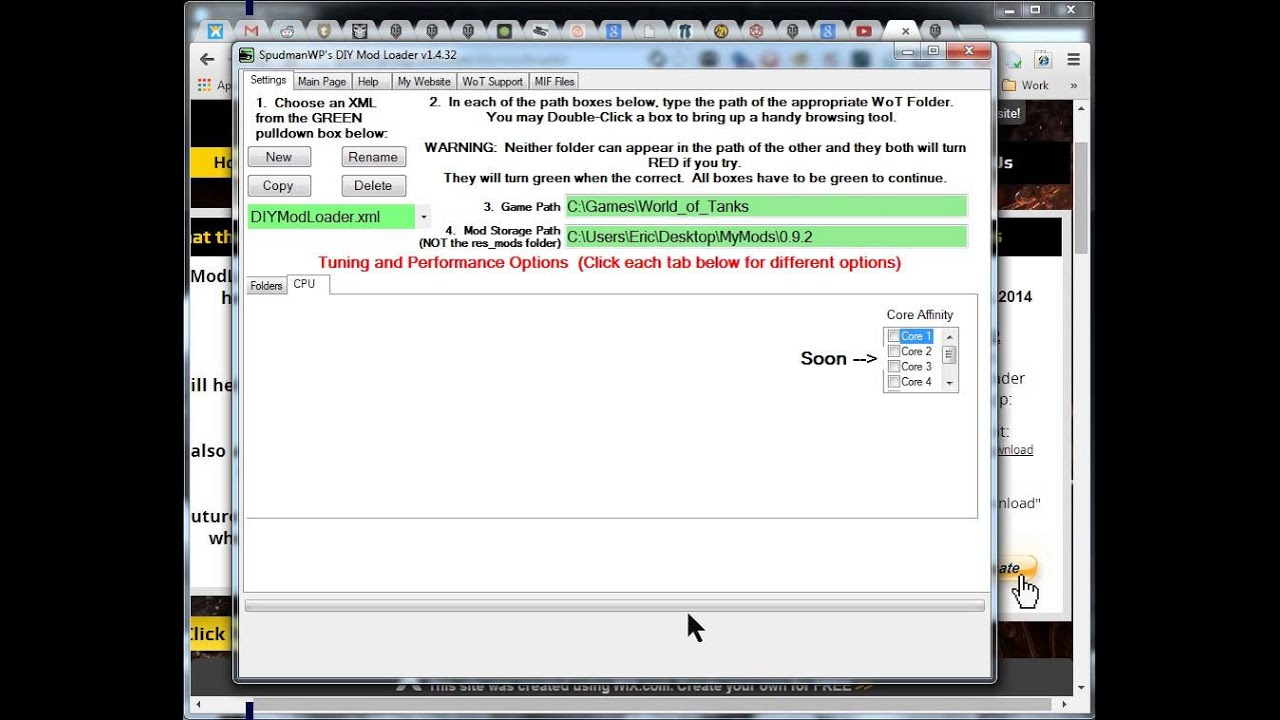The width and height of the screenshot is (1280, 720).
Task: Click the Core Affinity list scroll-up arrow
Action: click(x=950, y=335)
